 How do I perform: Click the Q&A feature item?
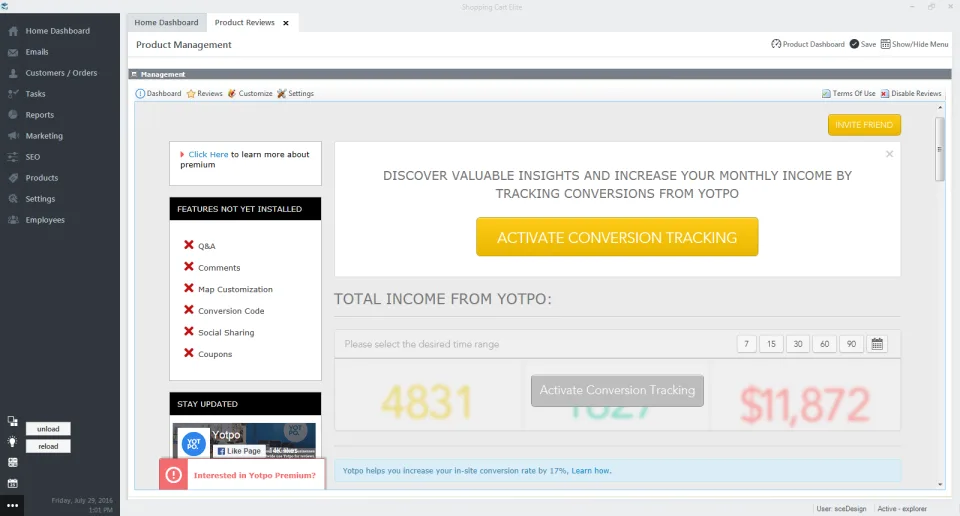pyautogui.click(x=200, y=245)
